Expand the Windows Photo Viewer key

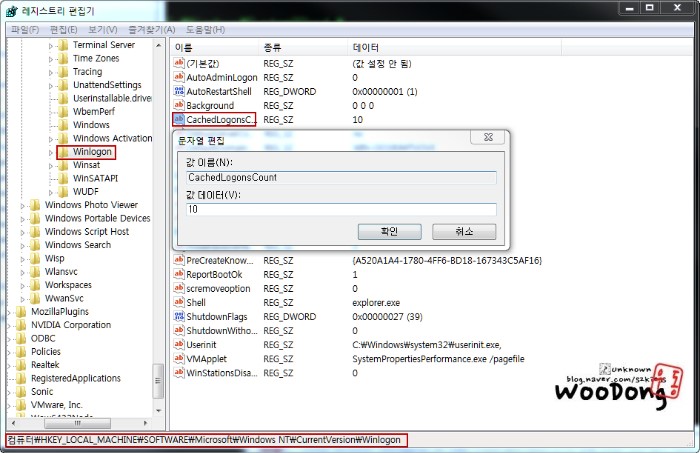(22, 206)
